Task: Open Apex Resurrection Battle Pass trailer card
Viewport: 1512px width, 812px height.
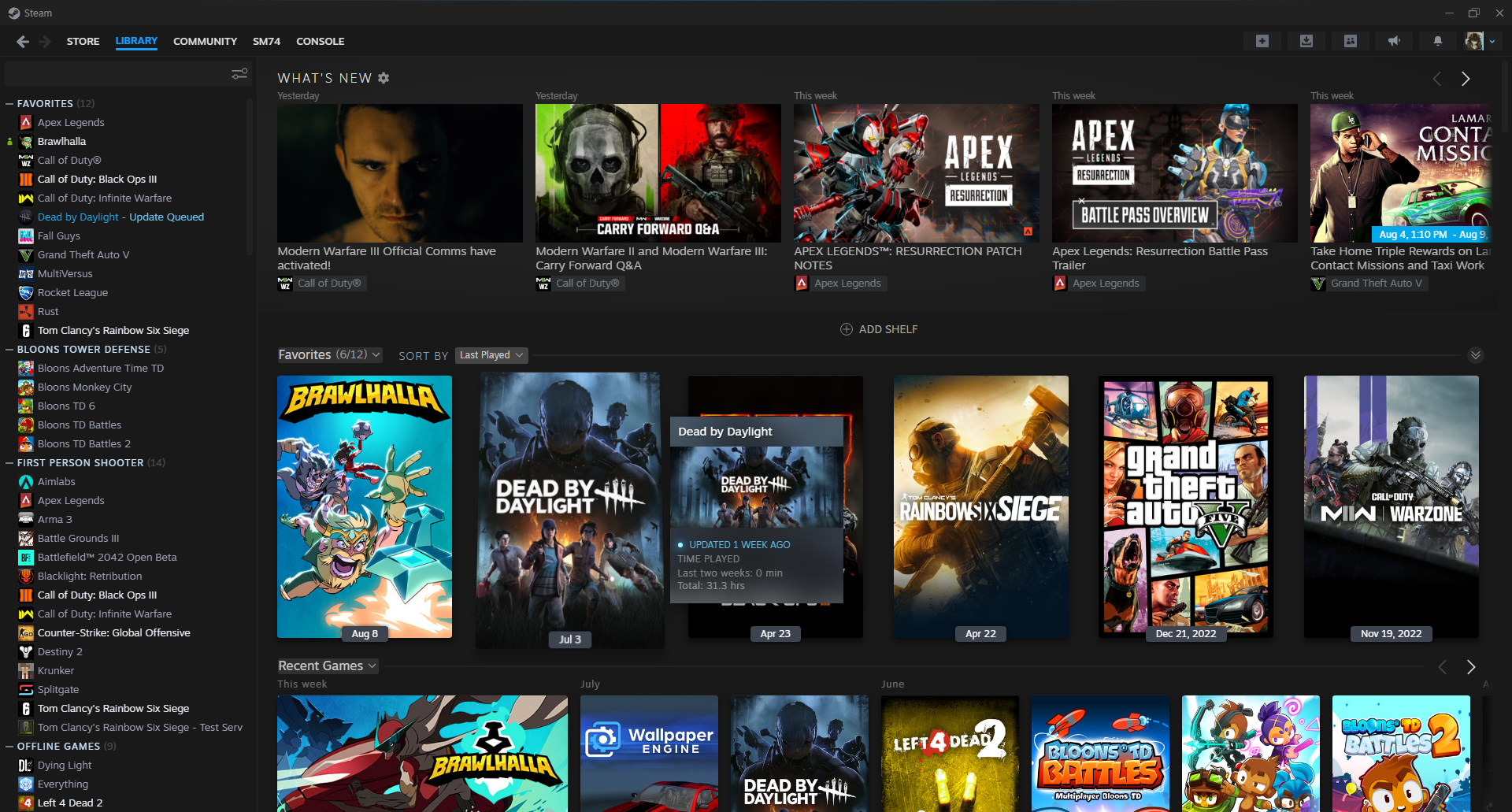Action: coord(1175,173)
